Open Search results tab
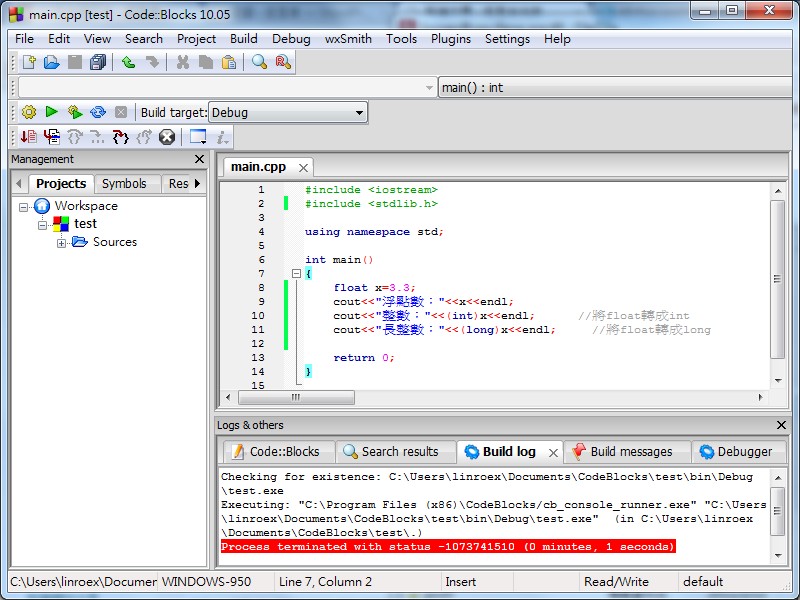The width and height of the screenshot is (800, 600). (x=394, y=452)
